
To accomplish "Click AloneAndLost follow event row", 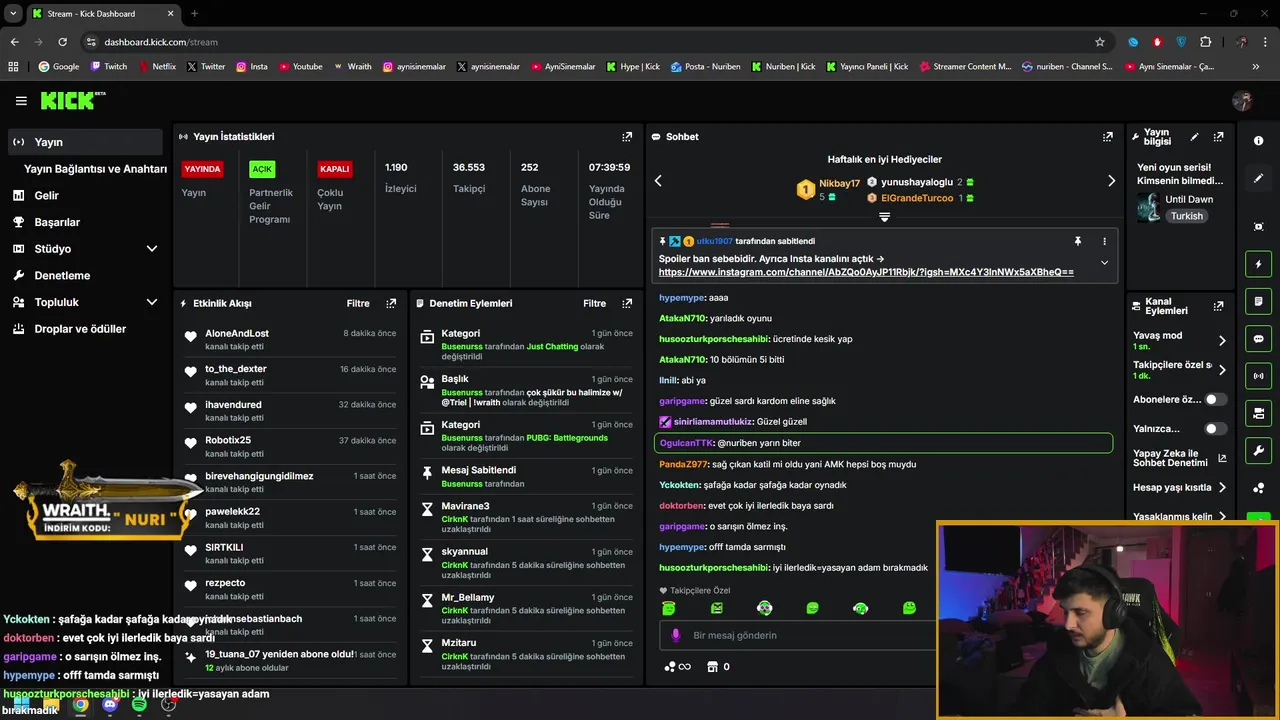I will (x=290, y=340).
